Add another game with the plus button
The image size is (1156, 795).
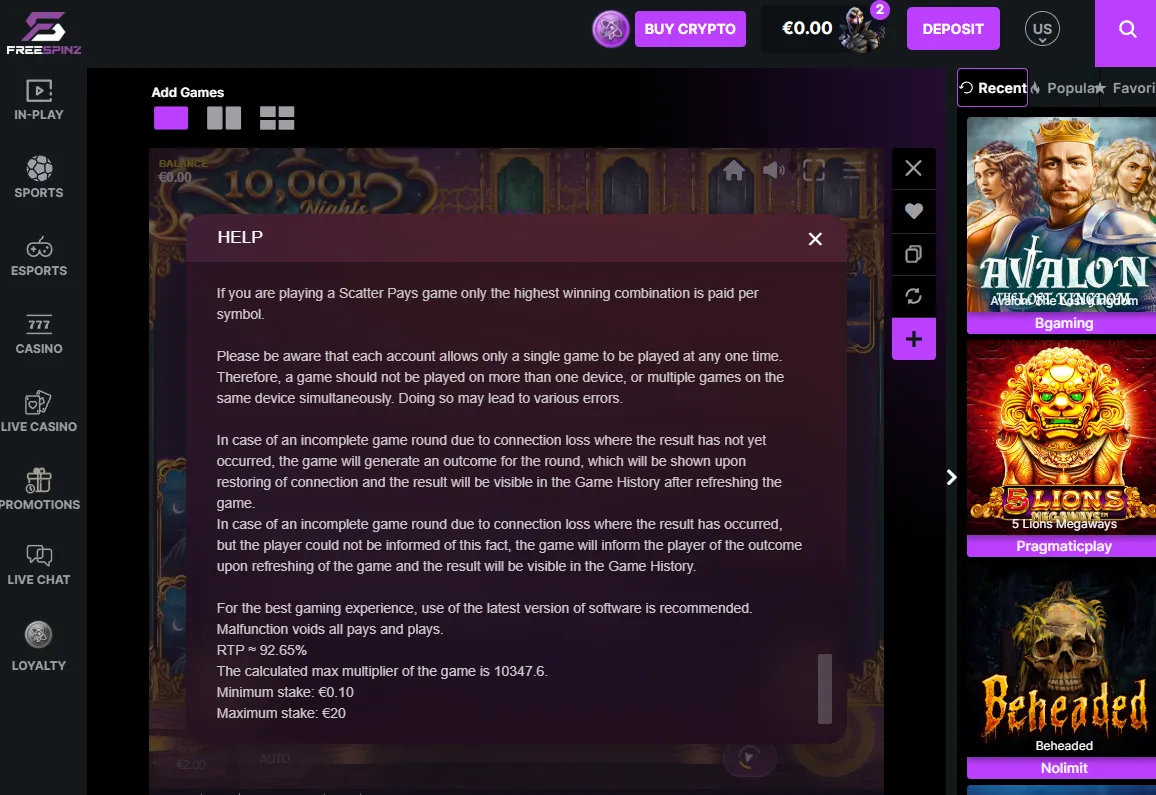click(x=913, y=339)
